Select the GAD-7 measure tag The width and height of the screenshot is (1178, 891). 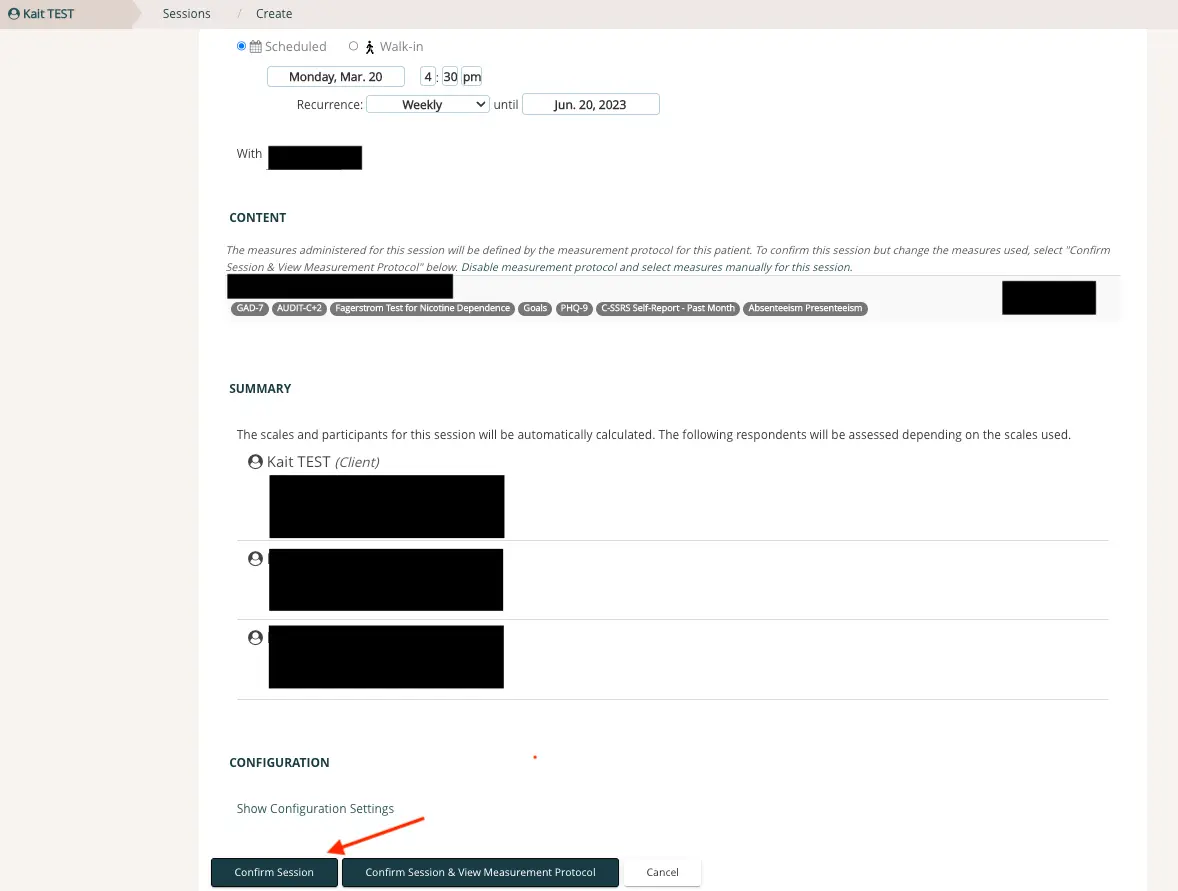249,308
